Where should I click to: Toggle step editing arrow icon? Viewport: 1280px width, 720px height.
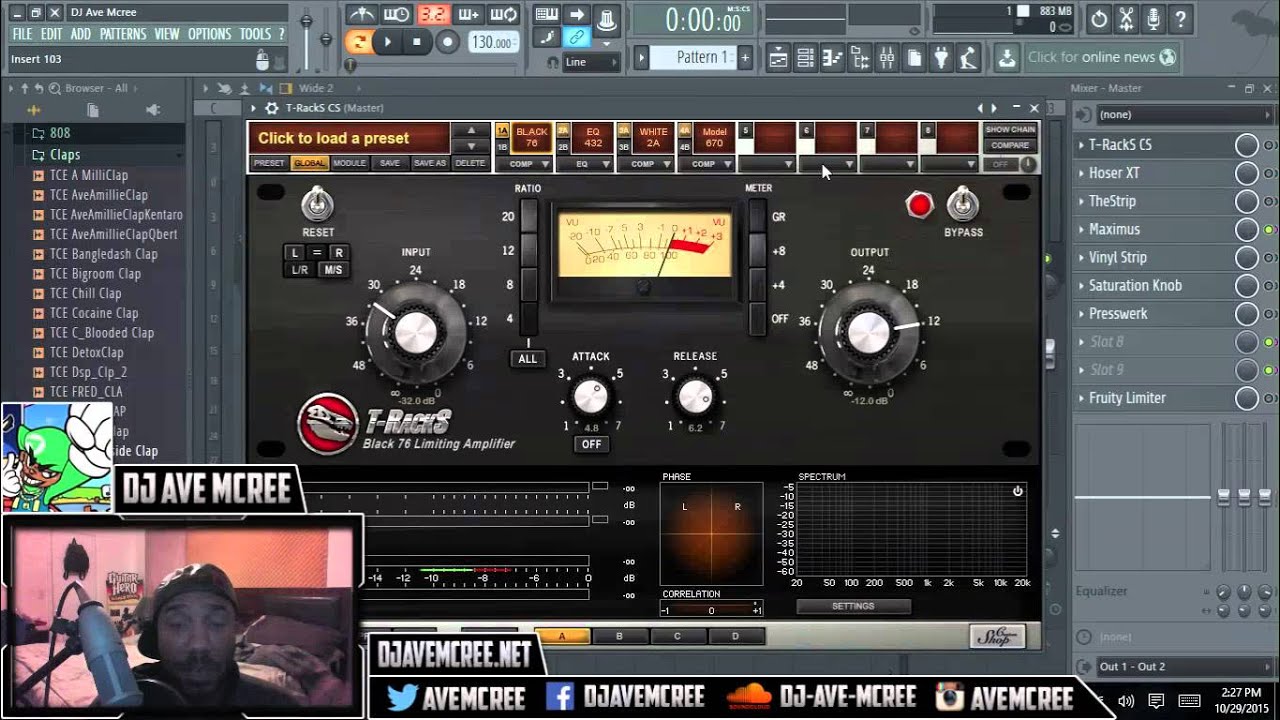click(x=576, y=14)
